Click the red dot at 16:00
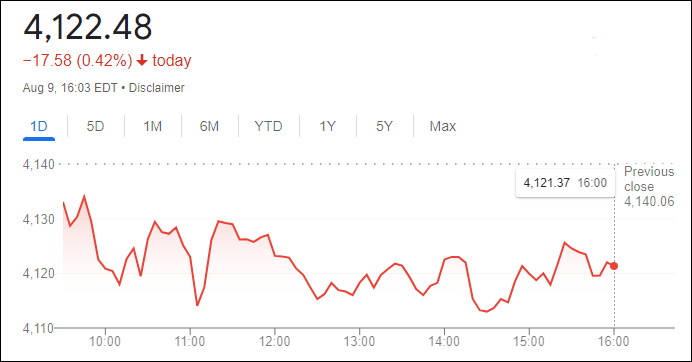 [x=614, y=266]
